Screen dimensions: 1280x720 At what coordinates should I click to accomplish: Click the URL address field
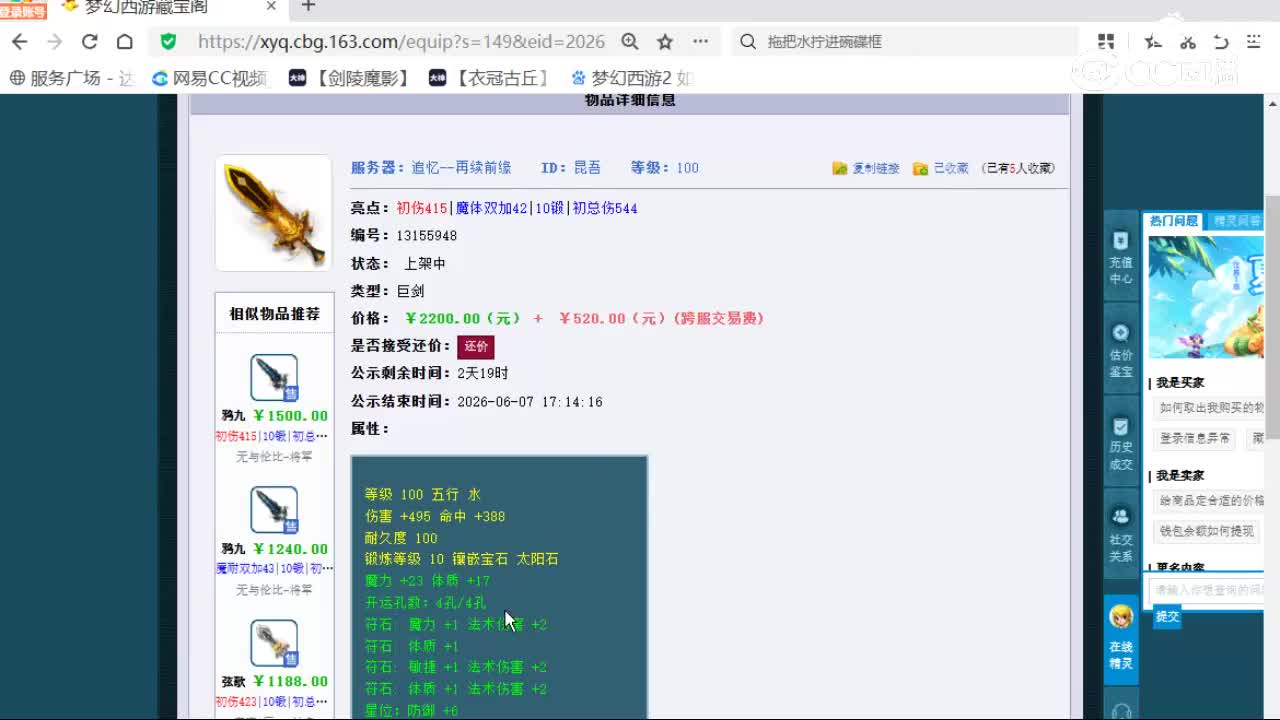pos(401,42)
